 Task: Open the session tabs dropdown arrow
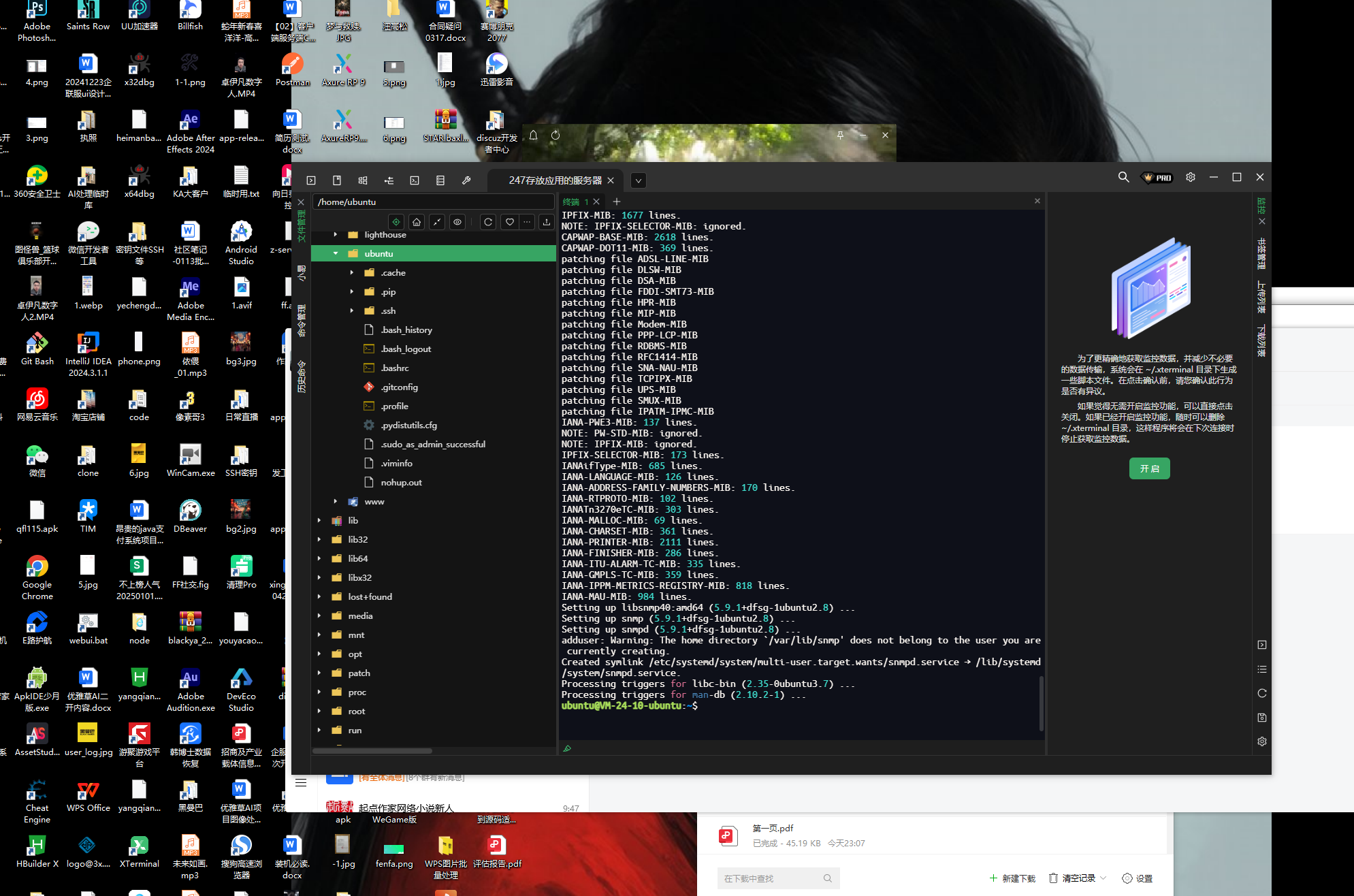click(x=638, y=180)
